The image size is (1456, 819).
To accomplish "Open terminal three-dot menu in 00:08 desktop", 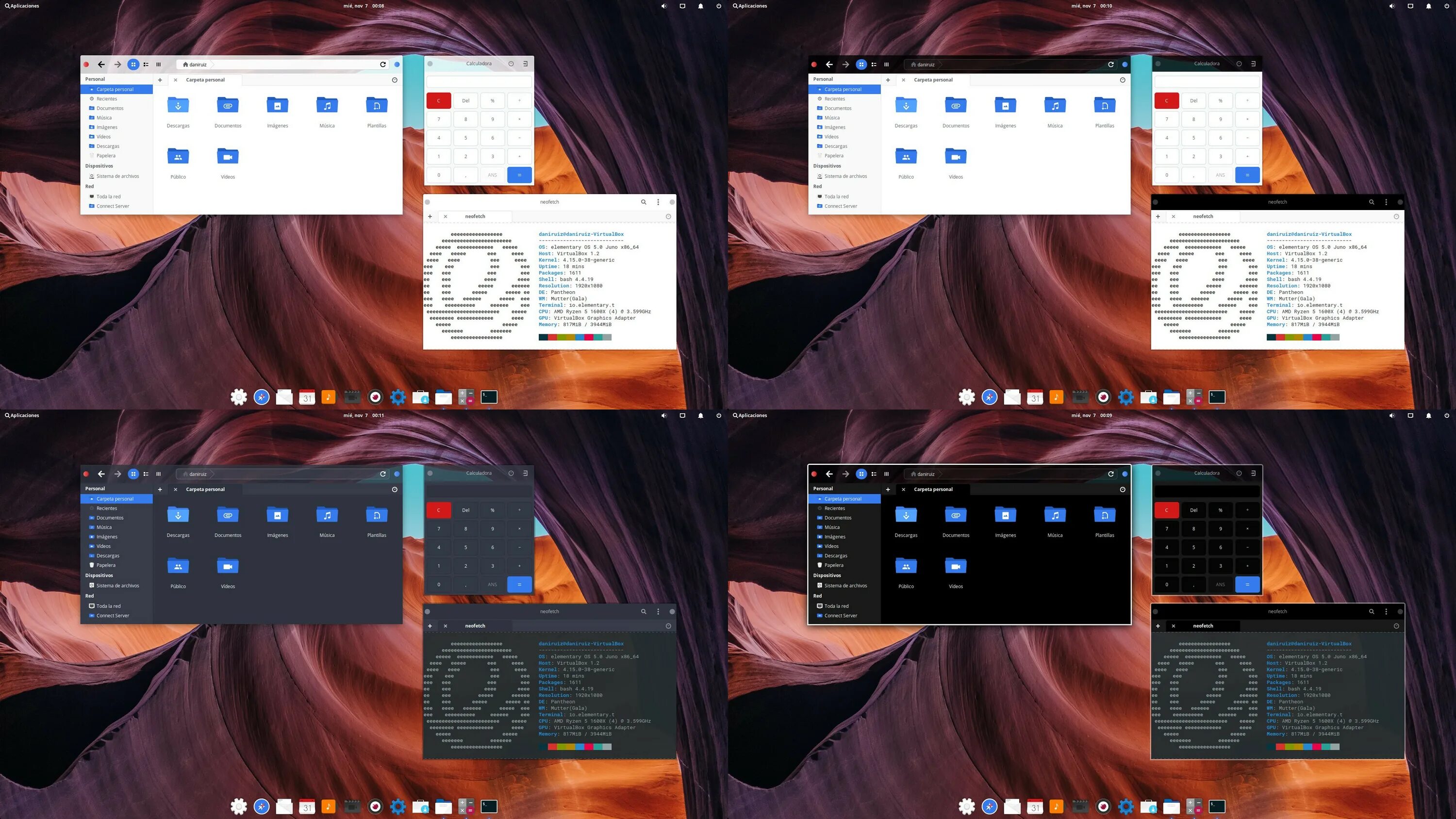I will click(658, 202).
